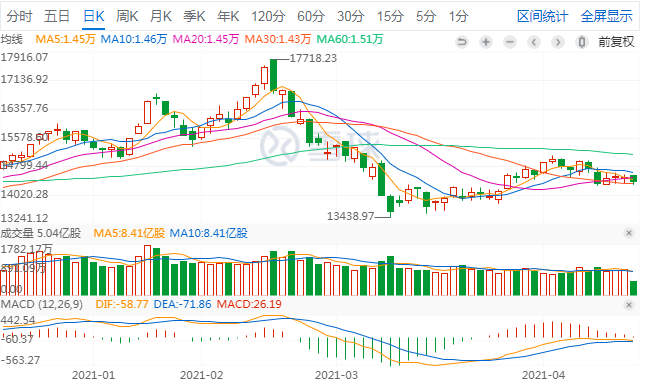
Task: Click the 13241.12 price axis label
Action: click(24, 218)
